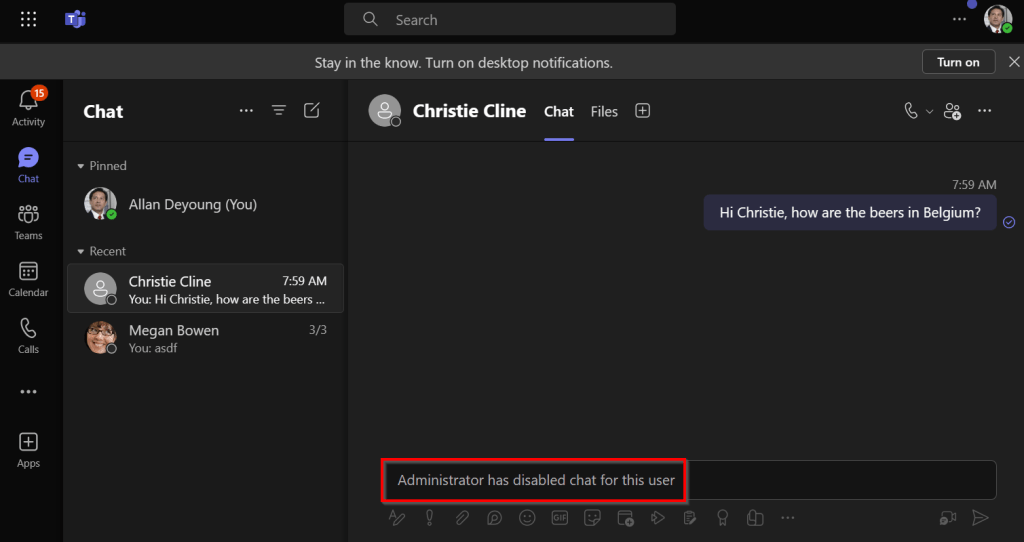The width and height of the screenshot is (1024, 542).
Task: Expand the call options dropdown arrow
Action: 930,111
